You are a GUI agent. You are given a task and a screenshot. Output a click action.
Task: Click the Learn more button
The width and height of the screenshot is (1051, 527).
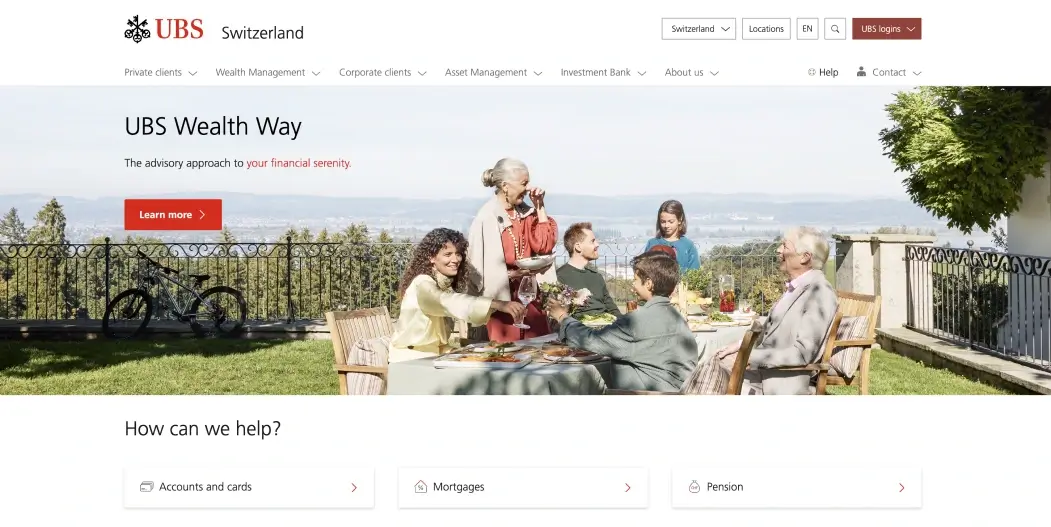[x=173, y=215]
